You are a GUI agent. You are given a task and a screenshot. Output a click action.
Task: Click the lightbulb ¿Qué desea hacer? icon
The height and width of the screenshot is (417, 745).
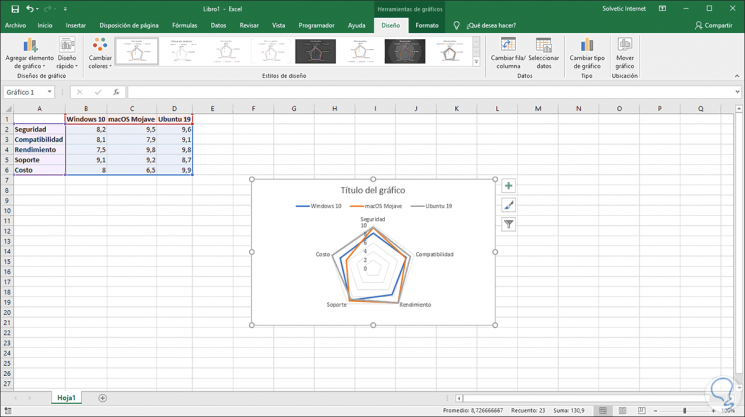[x=457, y=26]
